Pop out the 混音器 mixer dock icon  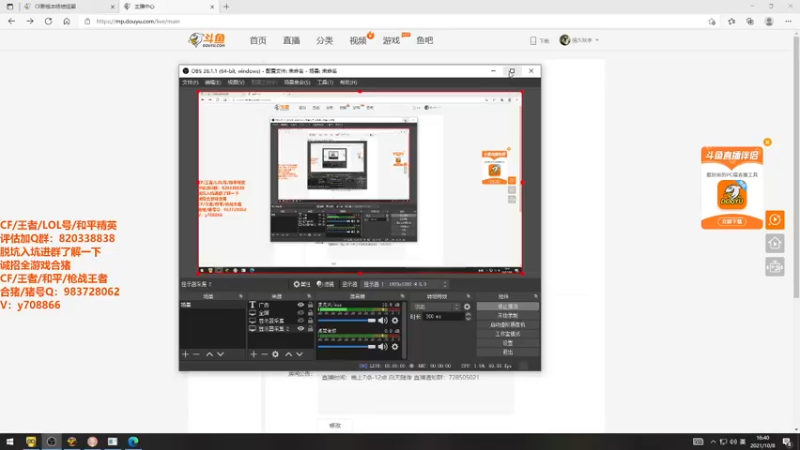(402, 296)
